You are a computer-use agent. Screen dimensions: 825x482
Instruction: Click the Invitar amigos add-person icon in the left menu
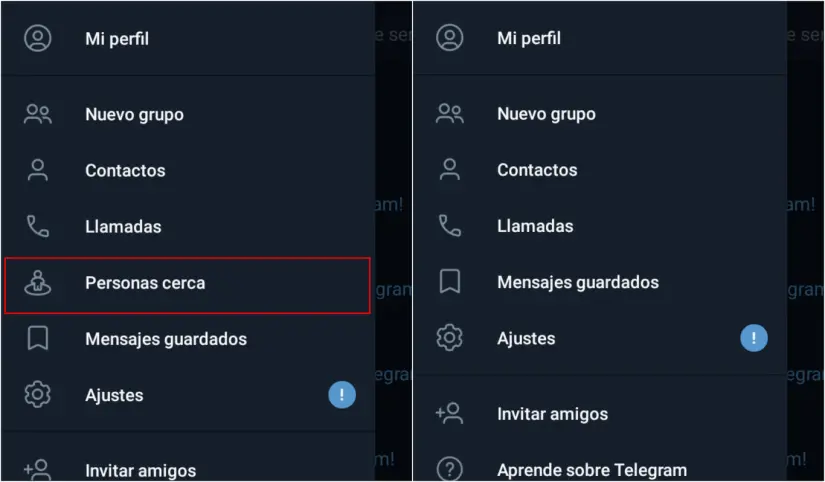point(38,469)
